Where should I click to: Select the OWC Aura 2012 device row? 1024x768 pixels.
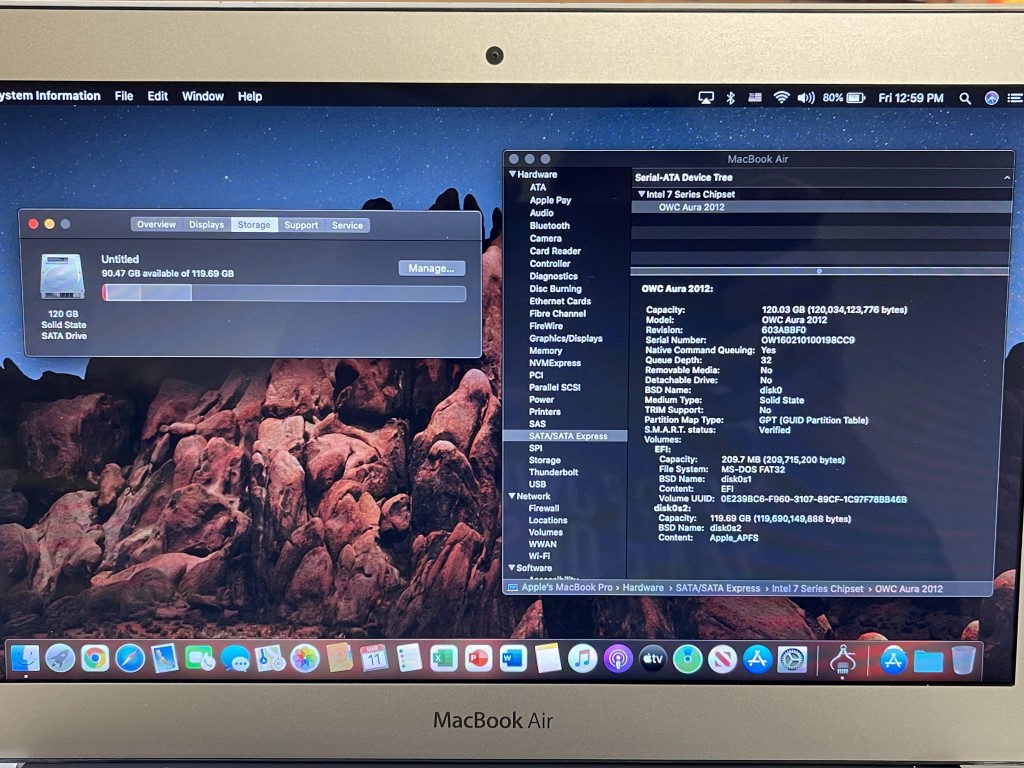[x=691, y=207]
